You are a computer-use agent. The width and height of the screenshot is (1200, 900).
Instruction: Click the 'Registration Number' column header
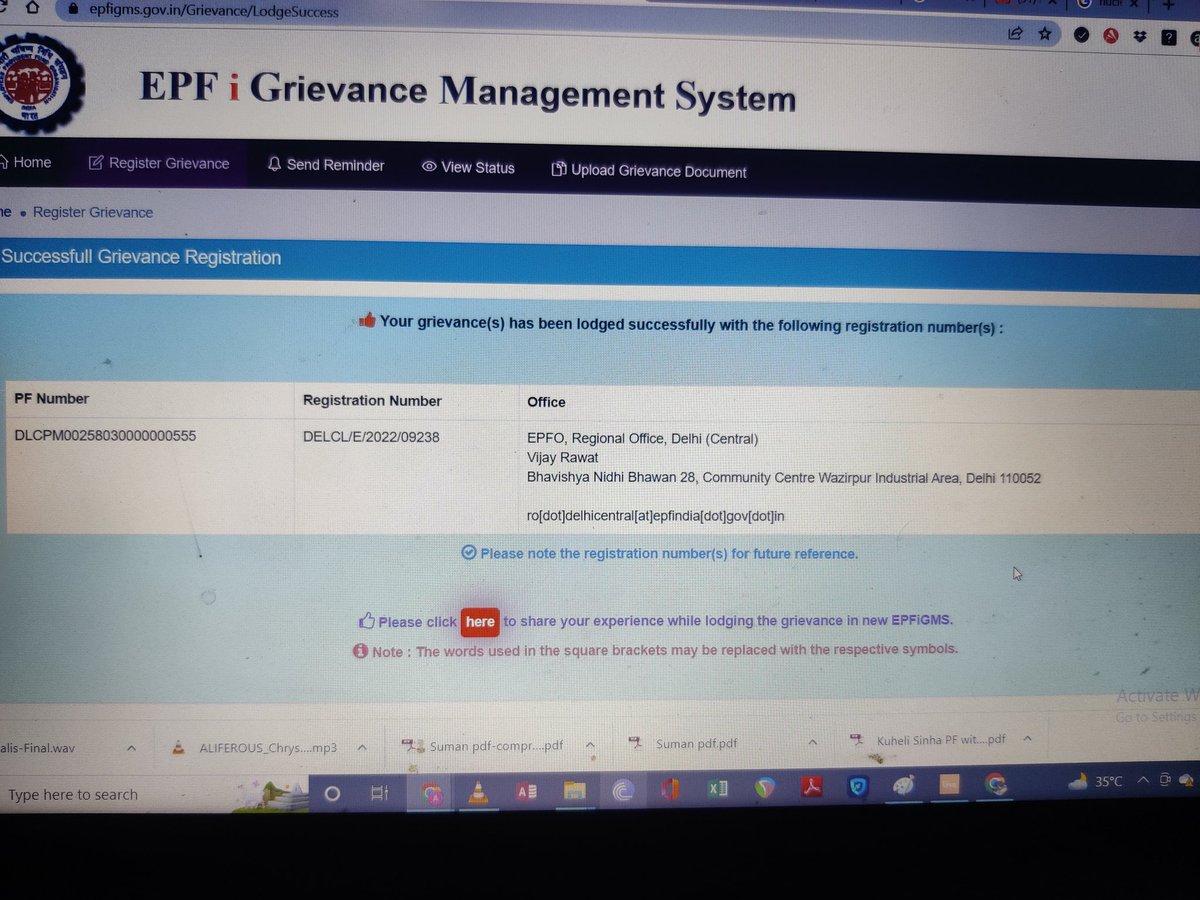[x=372, y=400]
